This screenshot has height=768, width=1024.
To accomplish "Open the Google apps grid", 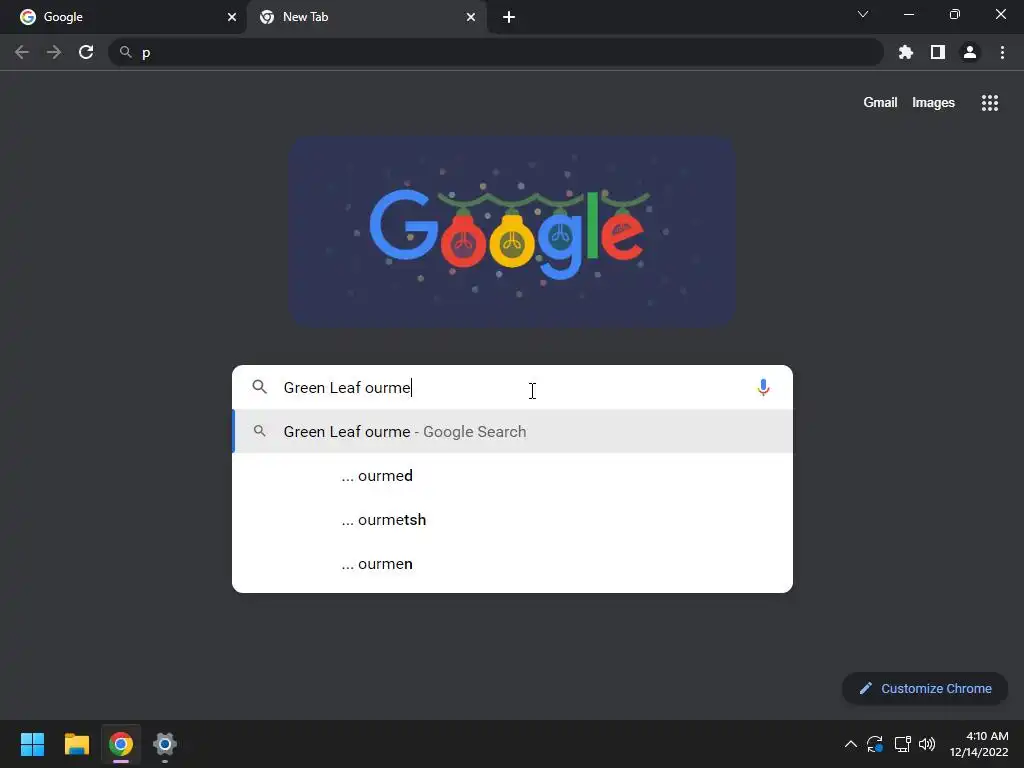I will pyautogui.click(x=990, y=103).
